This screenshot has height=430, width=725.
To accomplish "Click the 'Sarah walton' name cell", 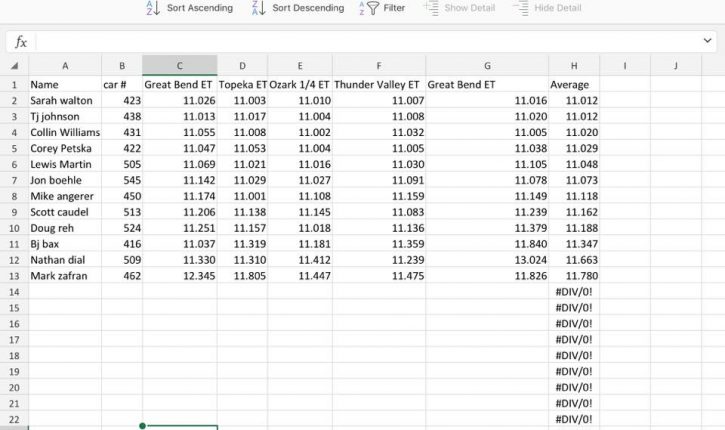I will [65, 101].
